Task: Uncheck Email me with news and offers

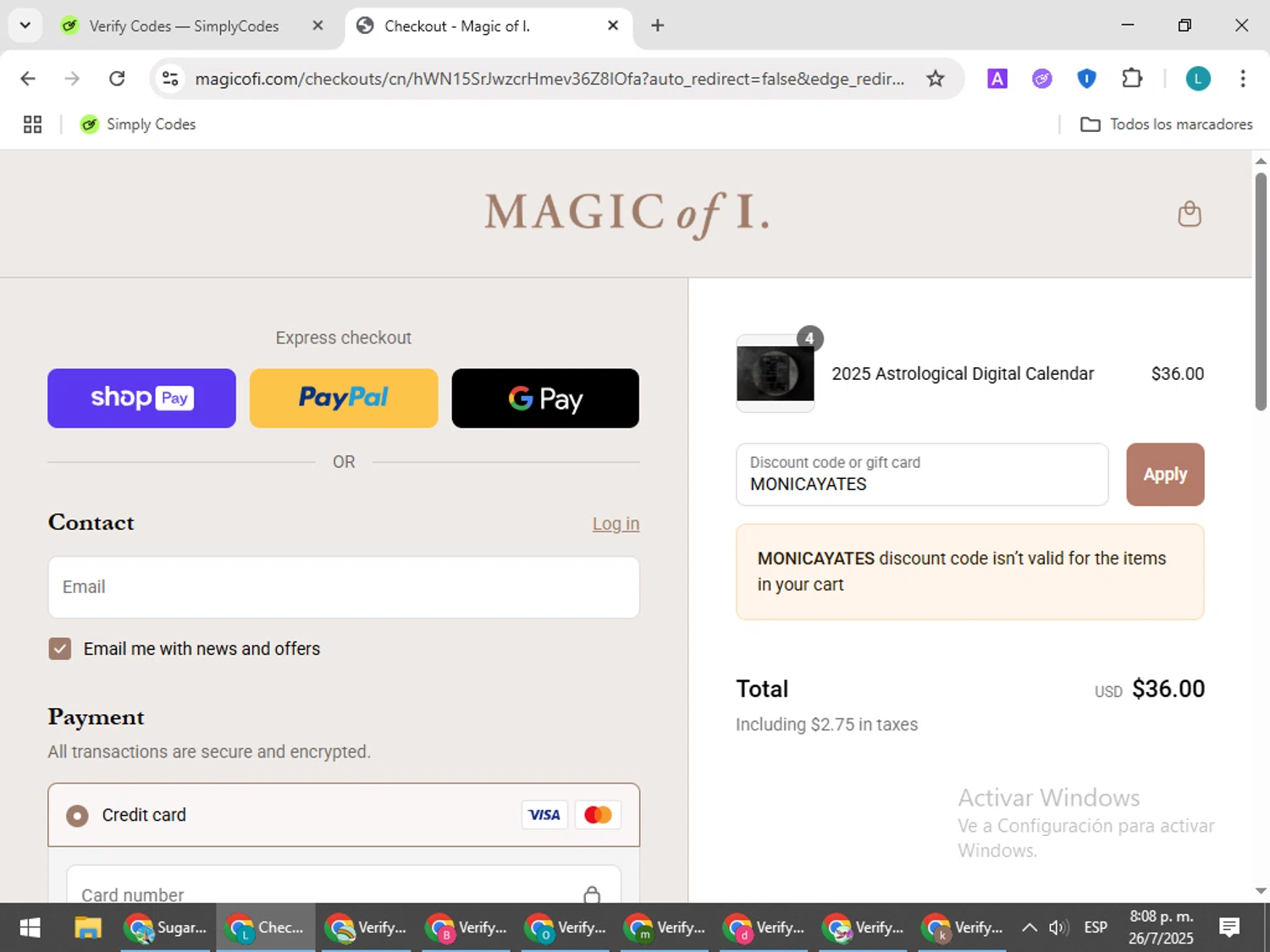Action: [60, 649]
